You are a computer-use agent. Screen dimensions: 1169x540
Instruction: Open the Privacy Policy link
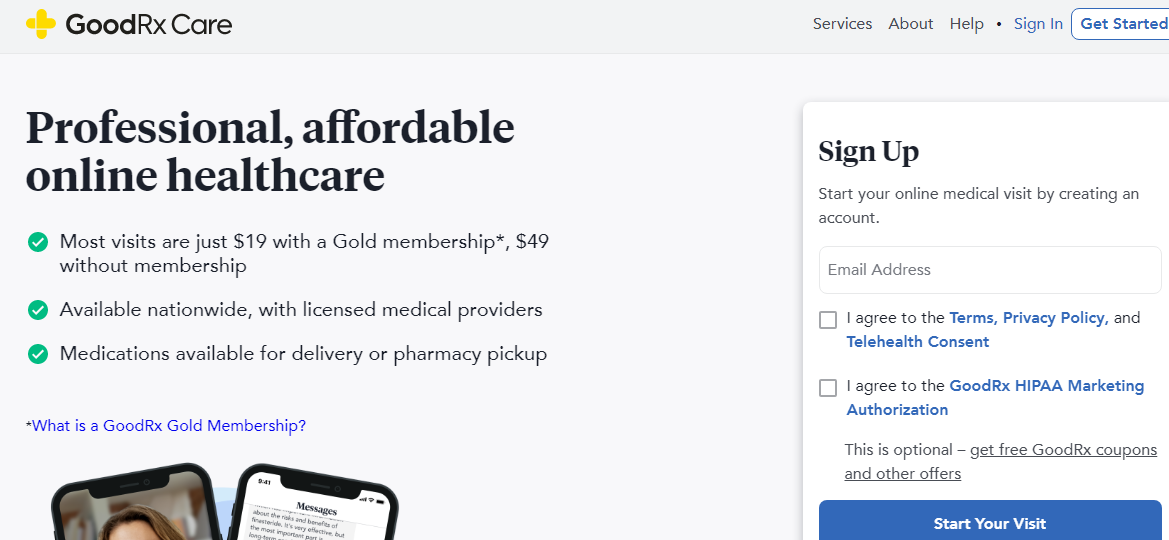coord(1054,318)
